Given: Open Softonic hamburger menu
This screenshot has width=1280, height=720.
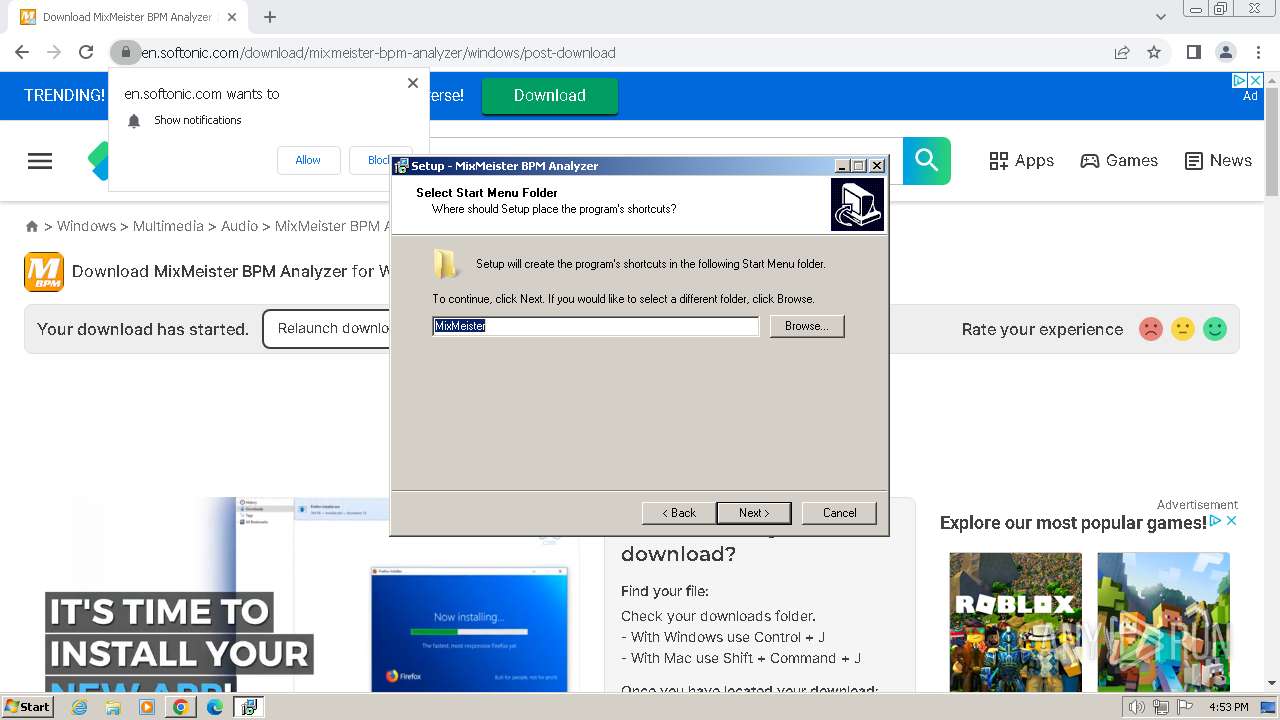Looking at the screenshot, I should click(x=40, y=161).
